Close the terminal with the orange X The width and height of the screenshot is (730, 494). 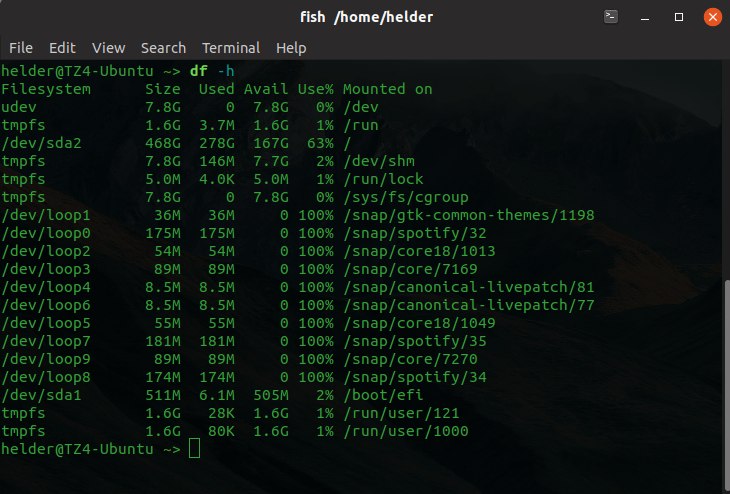(x=712, y=17)
